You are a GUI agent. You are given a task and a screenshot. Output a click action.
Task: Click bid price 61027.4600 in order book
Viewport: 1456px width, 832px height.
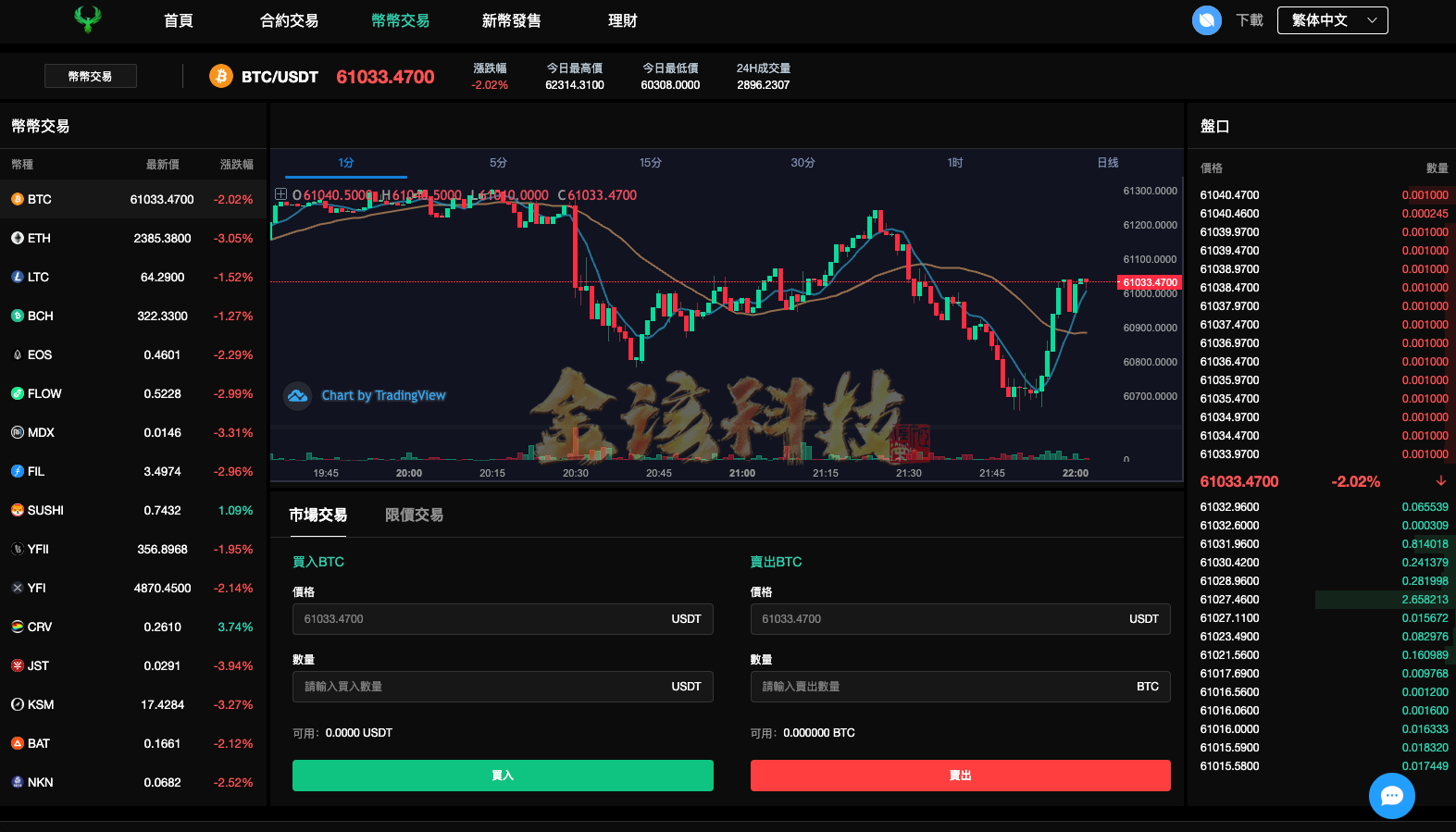[x=1229, y=600]
